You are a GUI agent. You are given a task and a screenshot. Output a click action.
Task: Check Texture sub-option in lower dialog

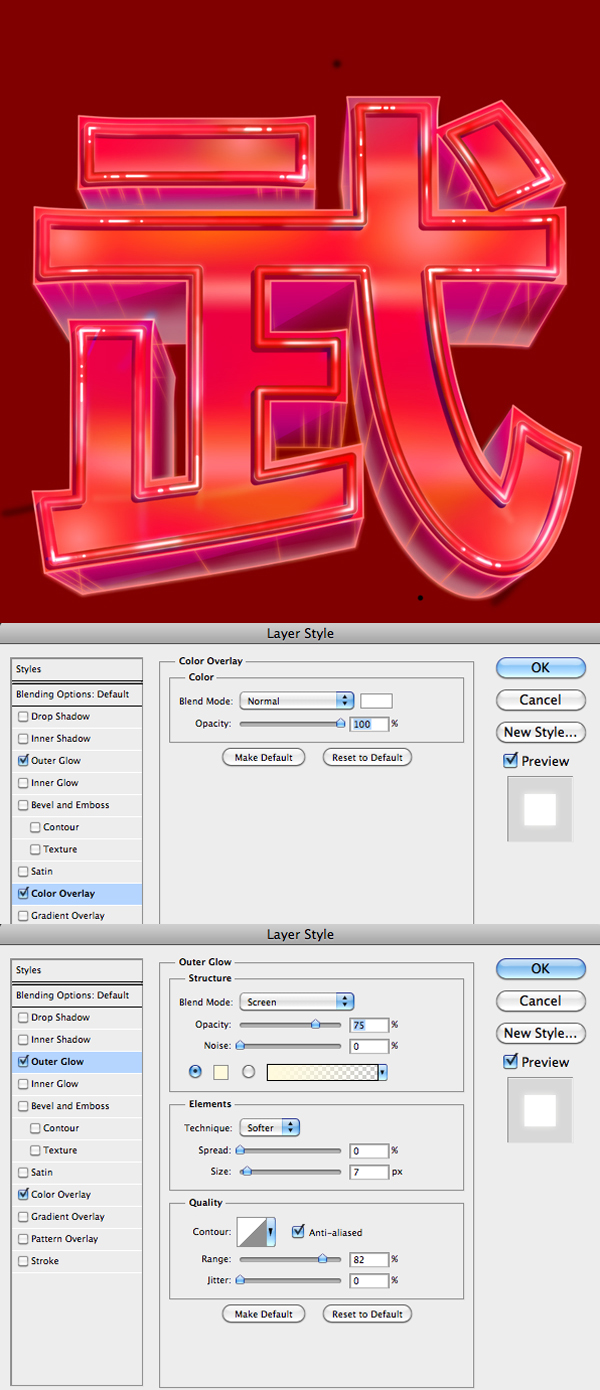point(35,1150)
